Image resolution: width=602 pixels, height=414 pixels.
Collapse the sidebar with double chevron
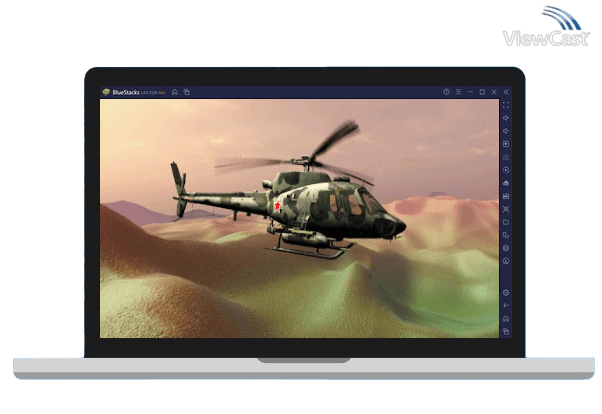coord(506,92)
